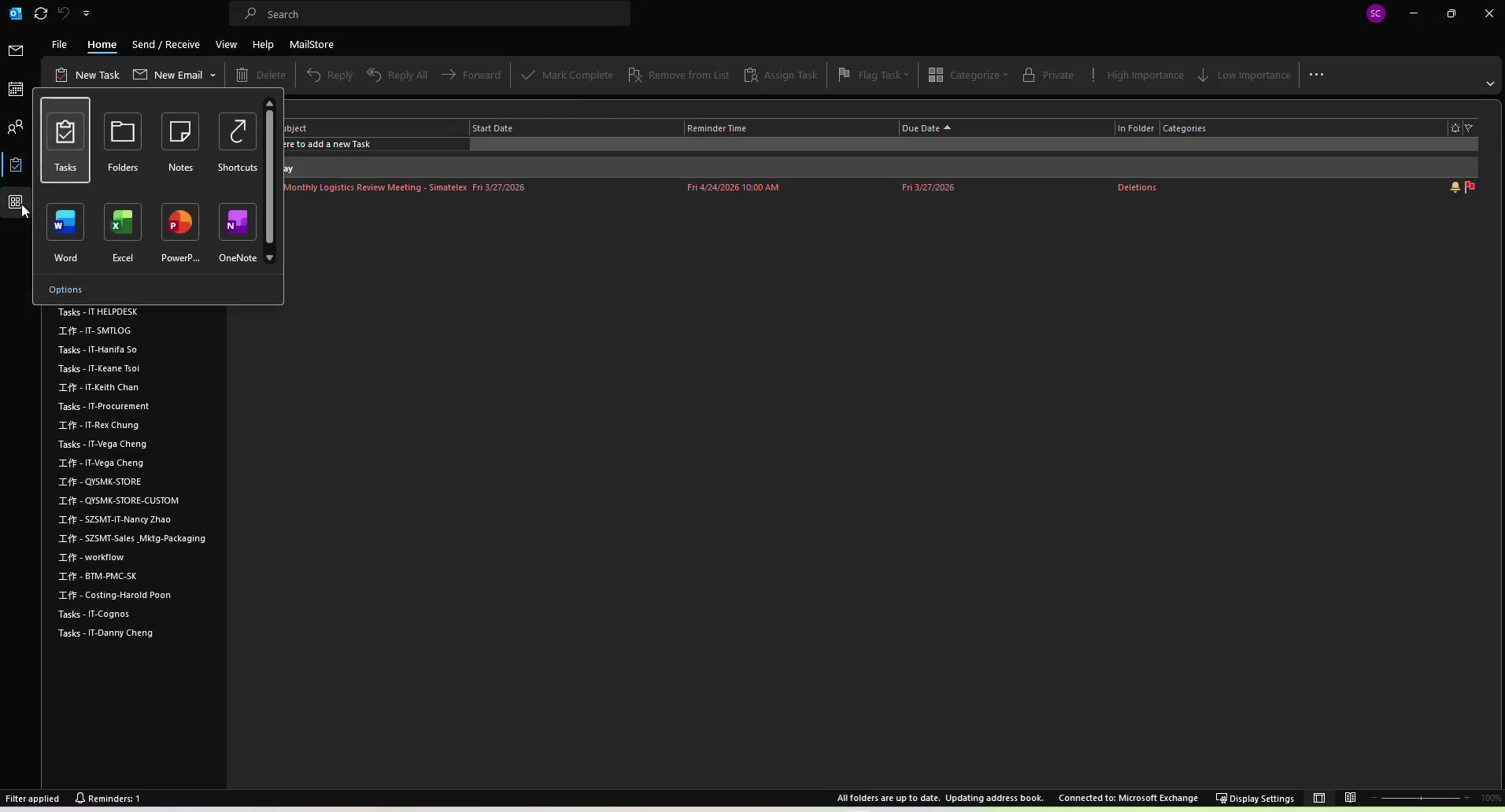The image size is (1505, 812).
Task: Click Reminders: 1 in status bar
Action: click(x=107, y=799)
